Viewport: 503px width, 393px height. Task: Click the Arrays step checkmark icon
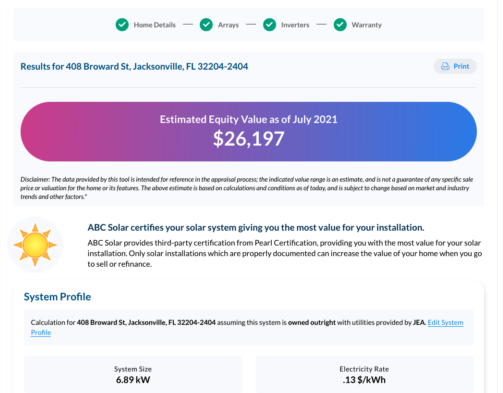tap(206, 25)
